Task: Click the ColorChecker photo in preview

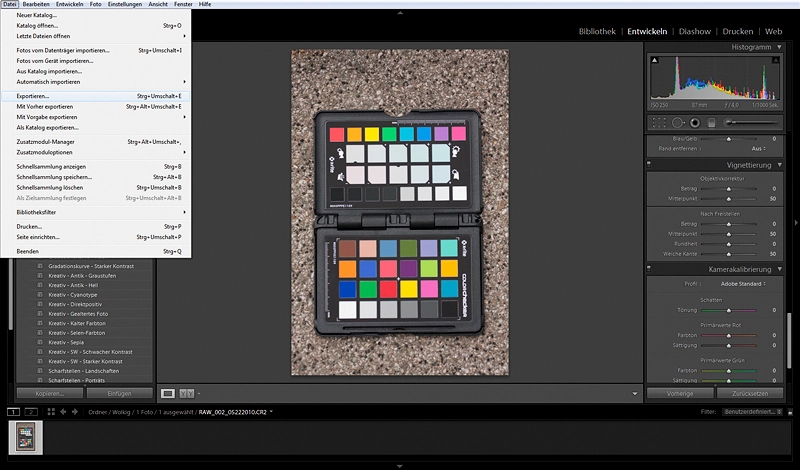Action: pos(399,212)
